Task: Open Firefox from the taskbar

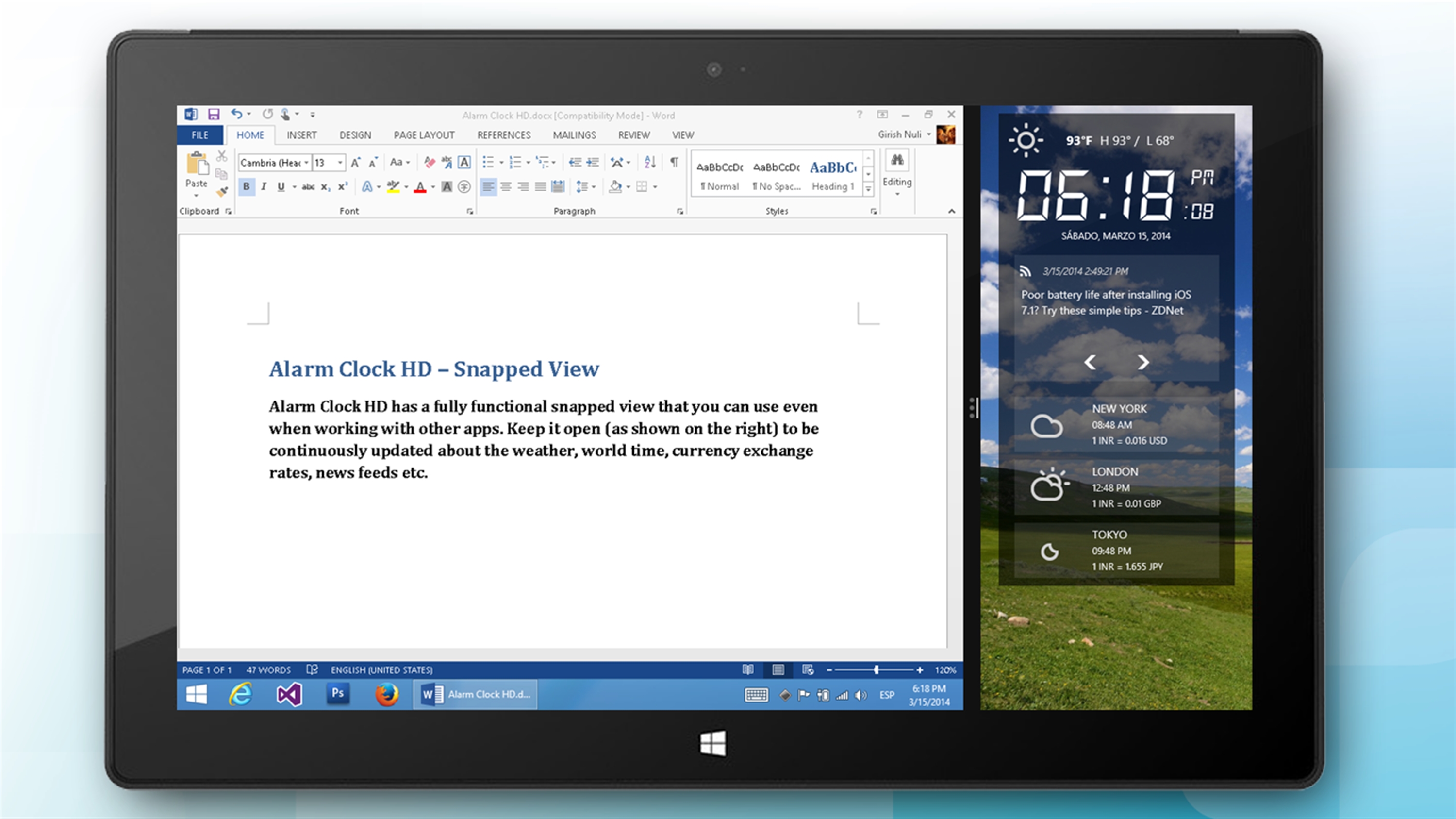Action: tap(387, 694)
